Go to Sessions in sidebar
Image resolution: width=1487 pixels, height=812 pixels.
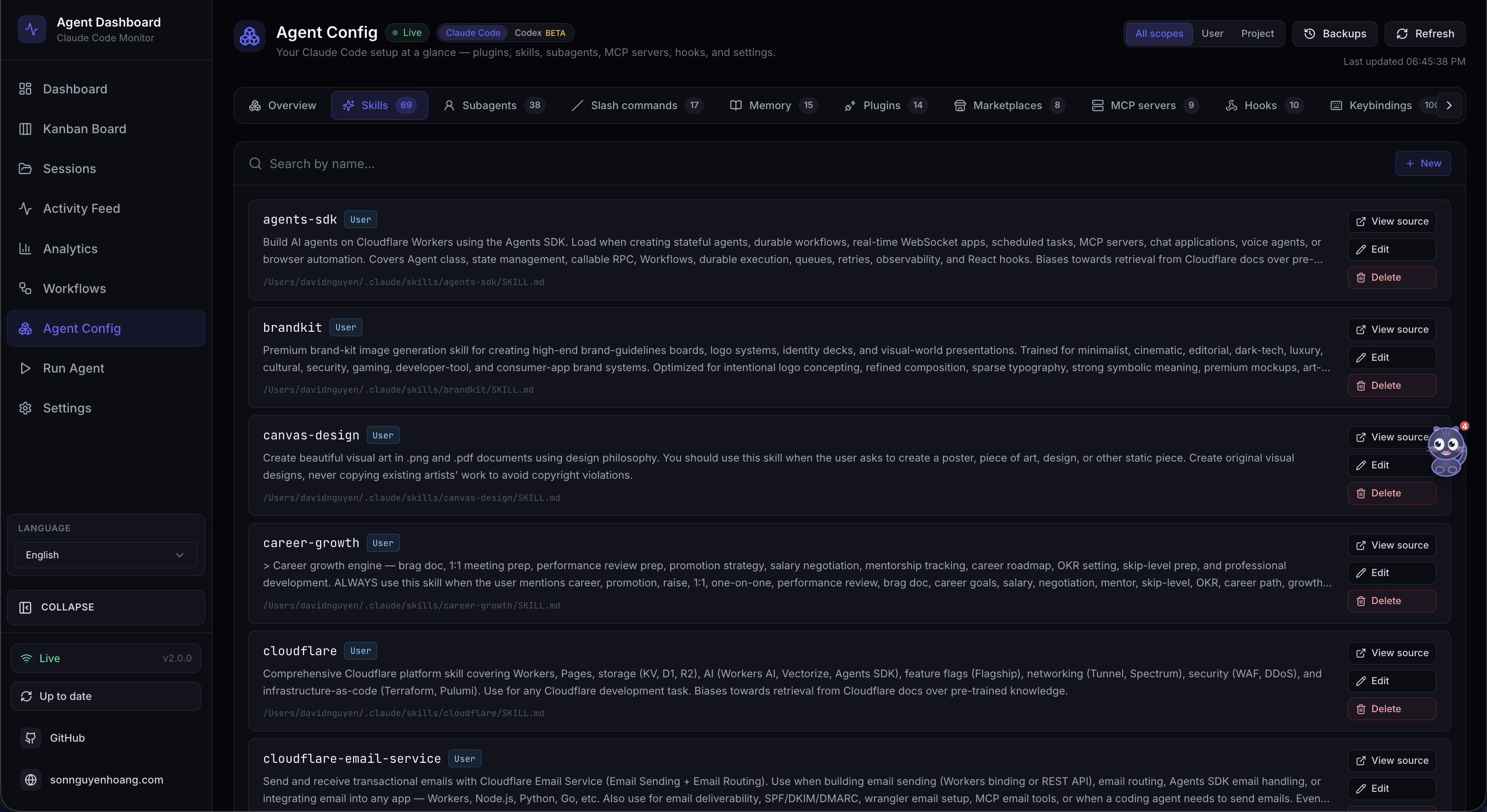pyautogui.click(x=106, y=169)
